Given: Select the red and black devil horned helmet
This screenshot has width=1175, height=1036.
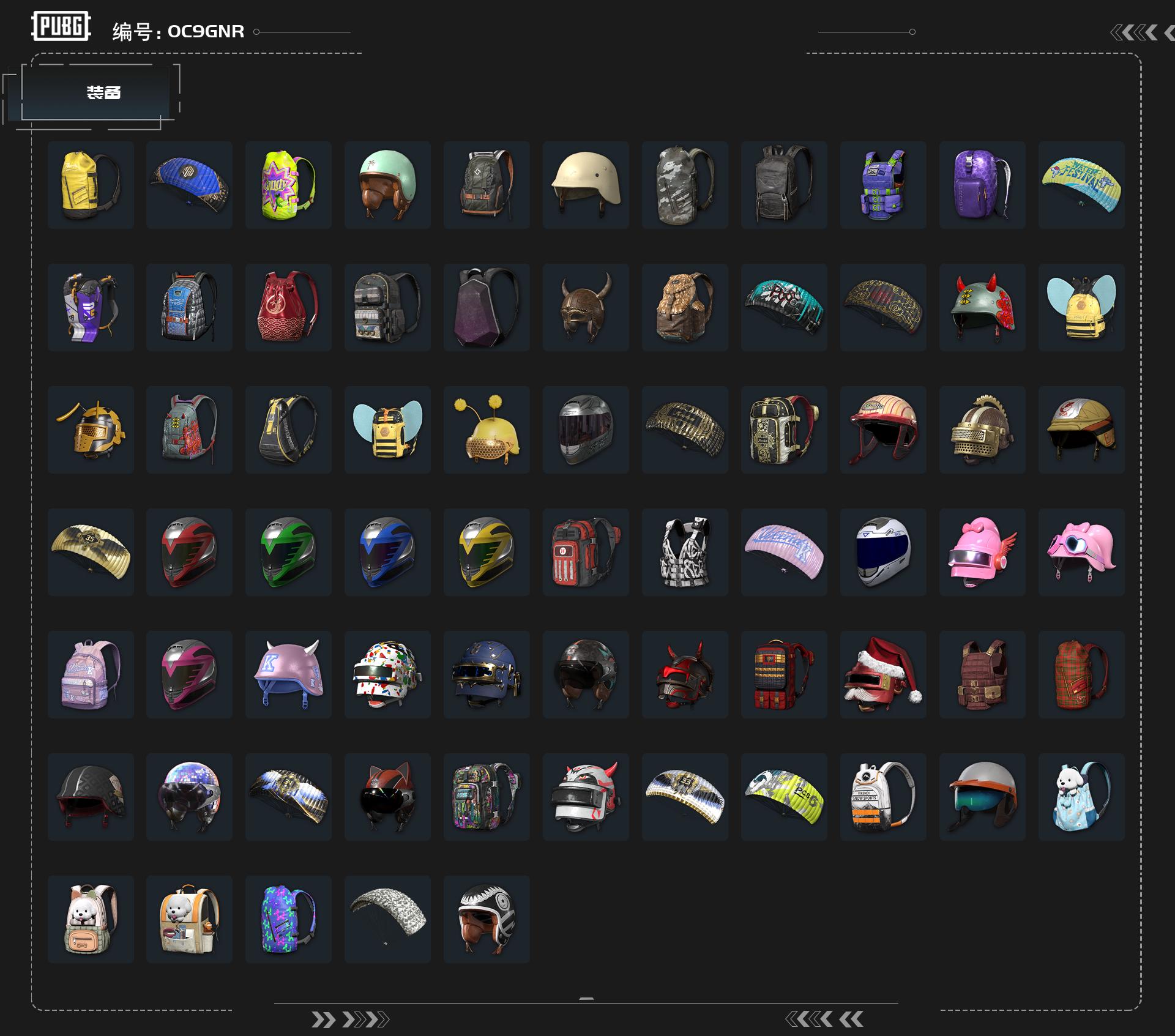Looking at the screenshot, I should (685, 674).
